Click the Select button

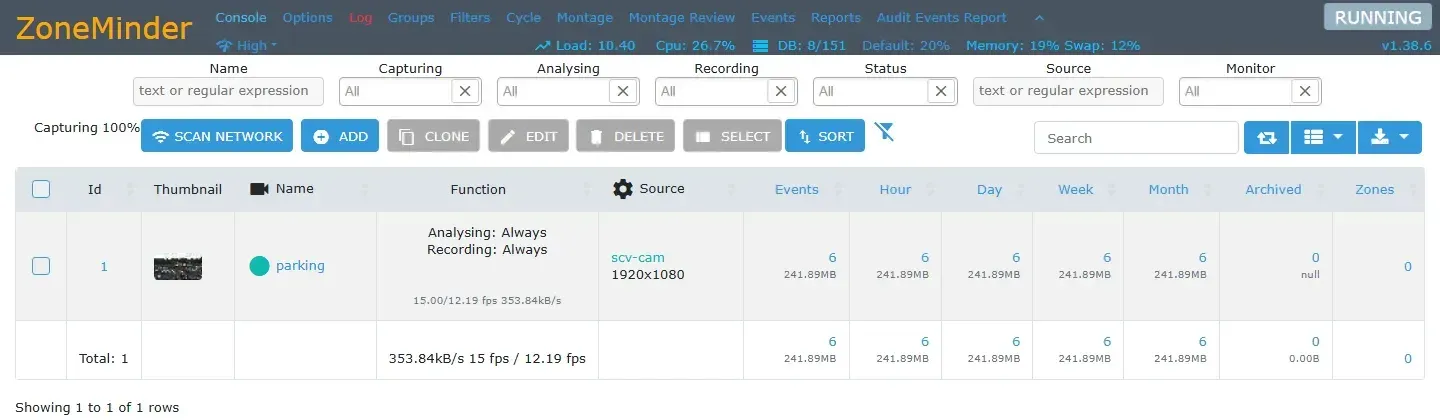pos(732,136)
